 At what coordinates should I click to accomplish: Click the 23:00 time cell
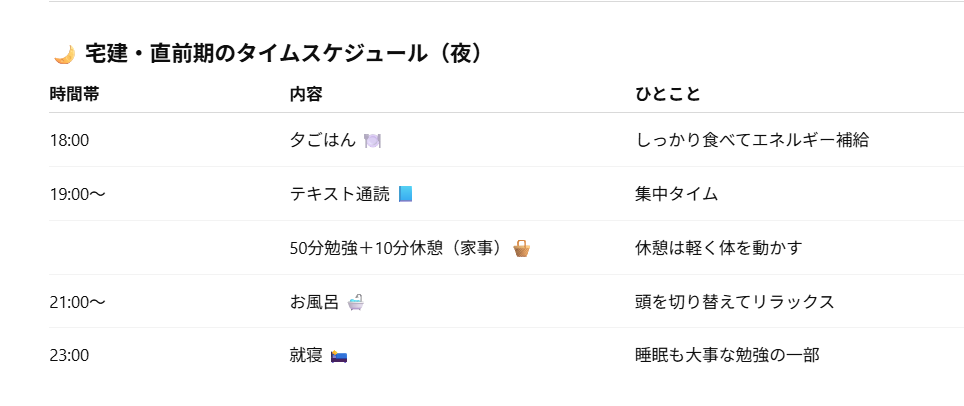(69, 356)
